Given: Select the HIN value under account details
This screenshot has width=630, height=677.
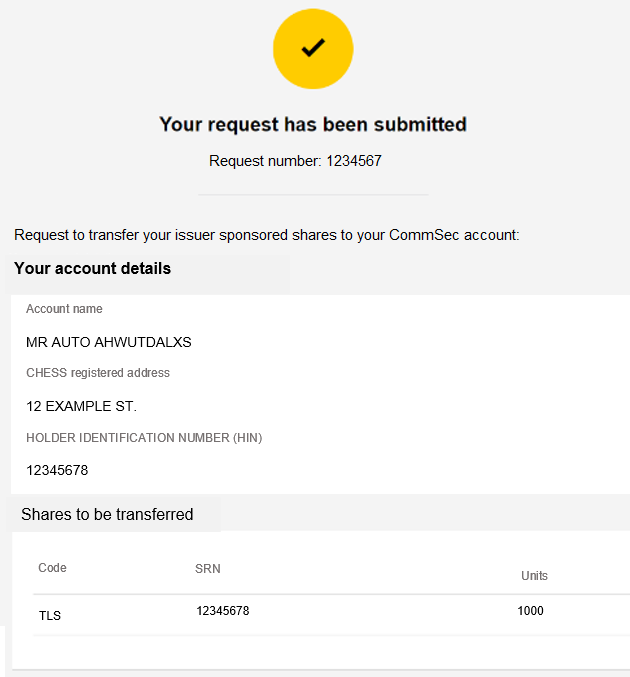Looking at the screenshot, I should click(x=57, y=470).
